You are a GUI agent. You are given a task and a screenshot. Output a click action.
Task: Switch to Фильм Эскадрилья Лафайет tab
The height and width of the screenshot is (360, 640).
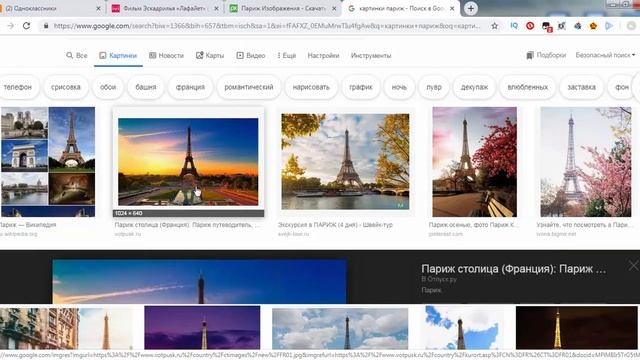click(165, 8)
